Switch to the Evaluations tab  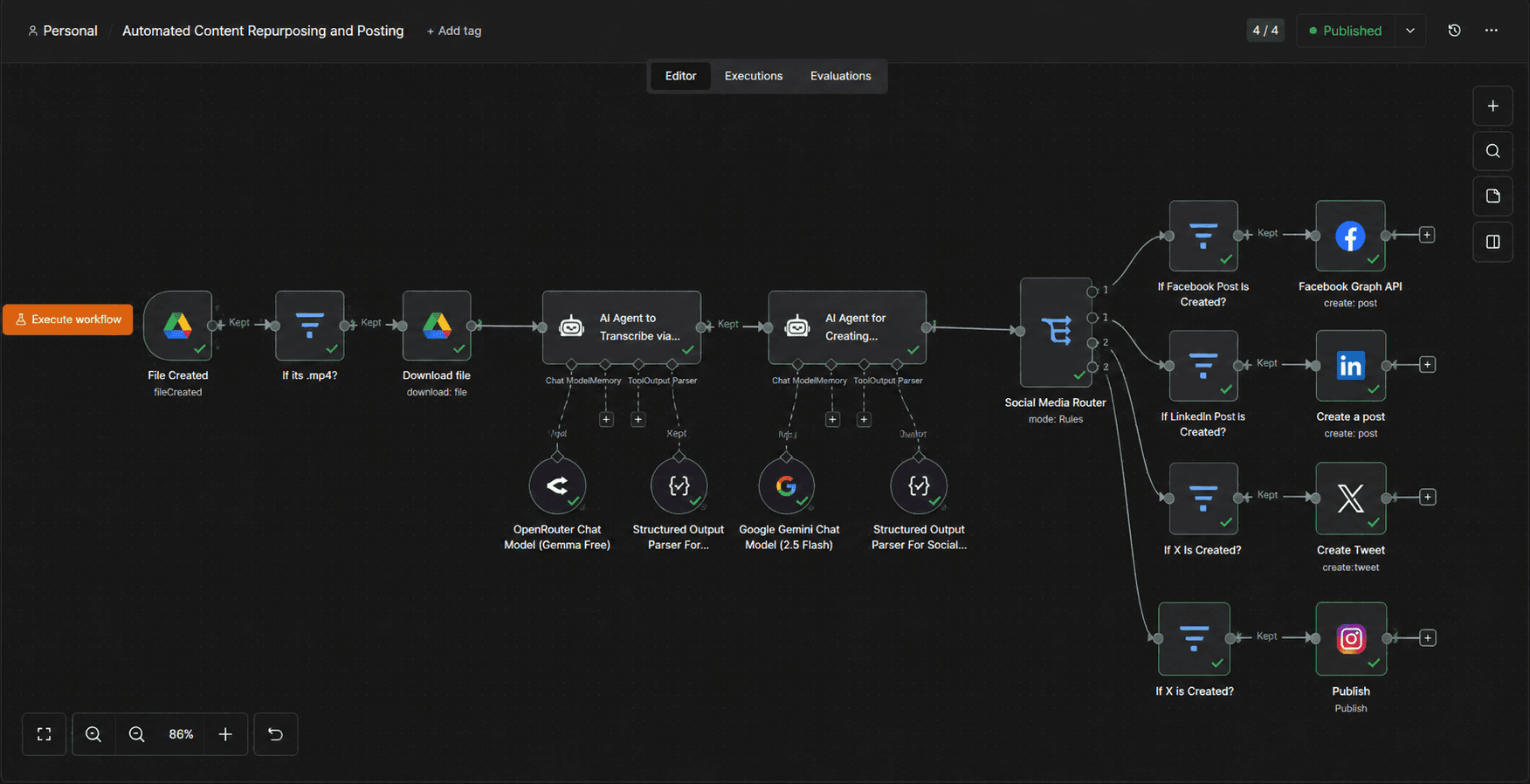click(841, 76)
